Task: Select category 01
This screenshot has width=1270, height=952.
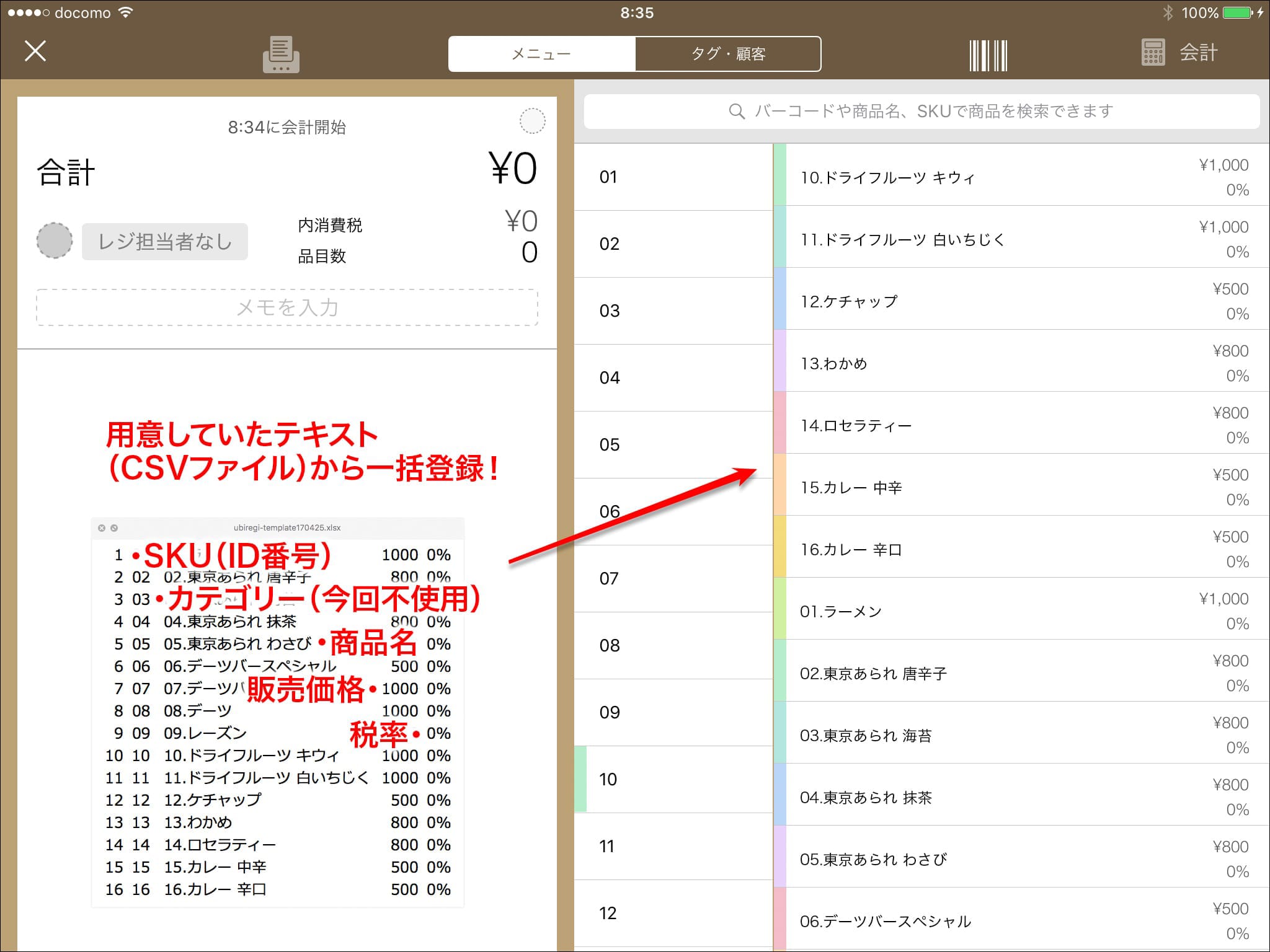Action: click(x=673, y=177)
